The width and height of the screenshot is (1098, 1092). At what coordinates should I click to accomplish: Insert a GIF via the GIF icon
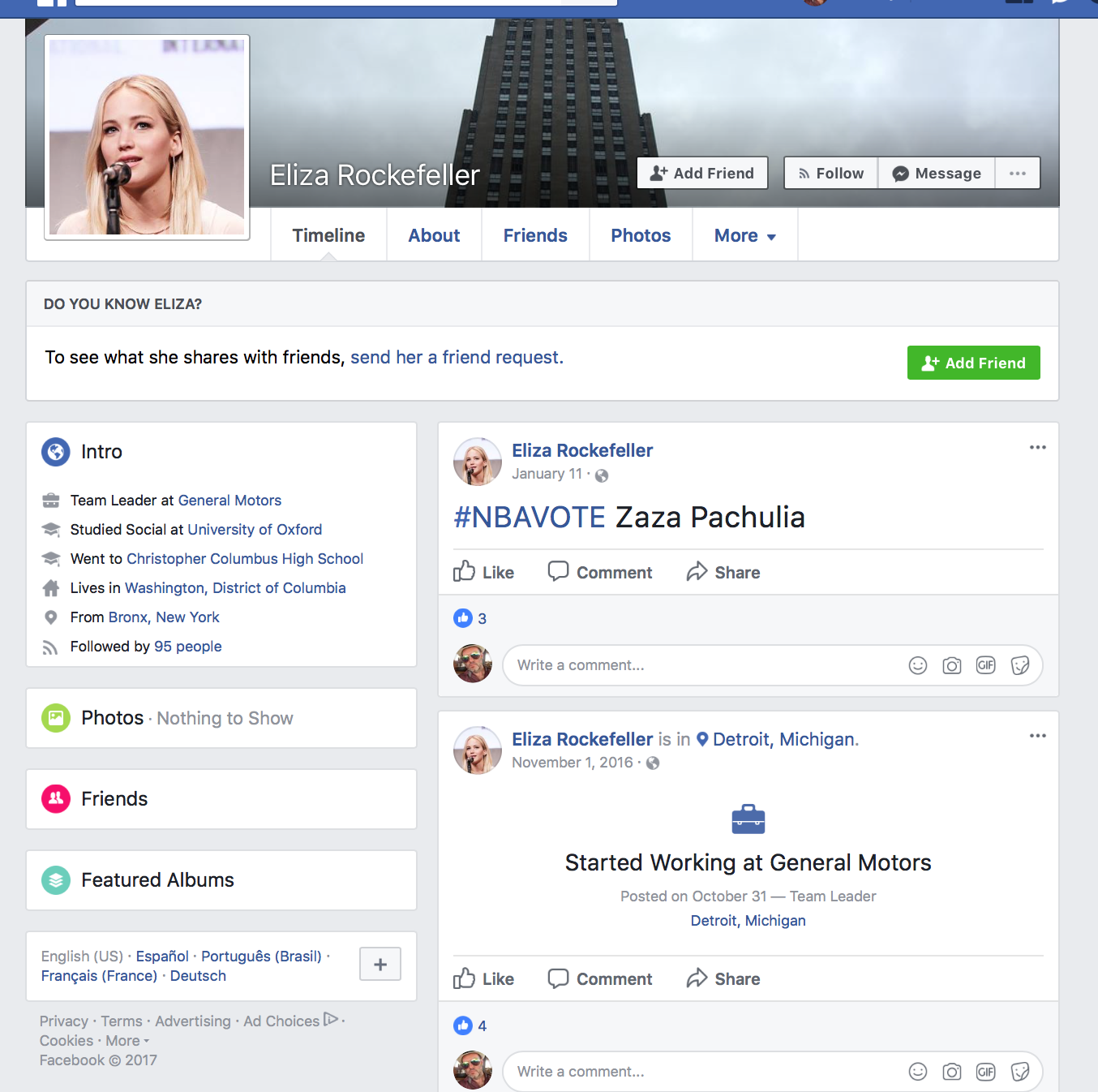click(x=985, y=664)
